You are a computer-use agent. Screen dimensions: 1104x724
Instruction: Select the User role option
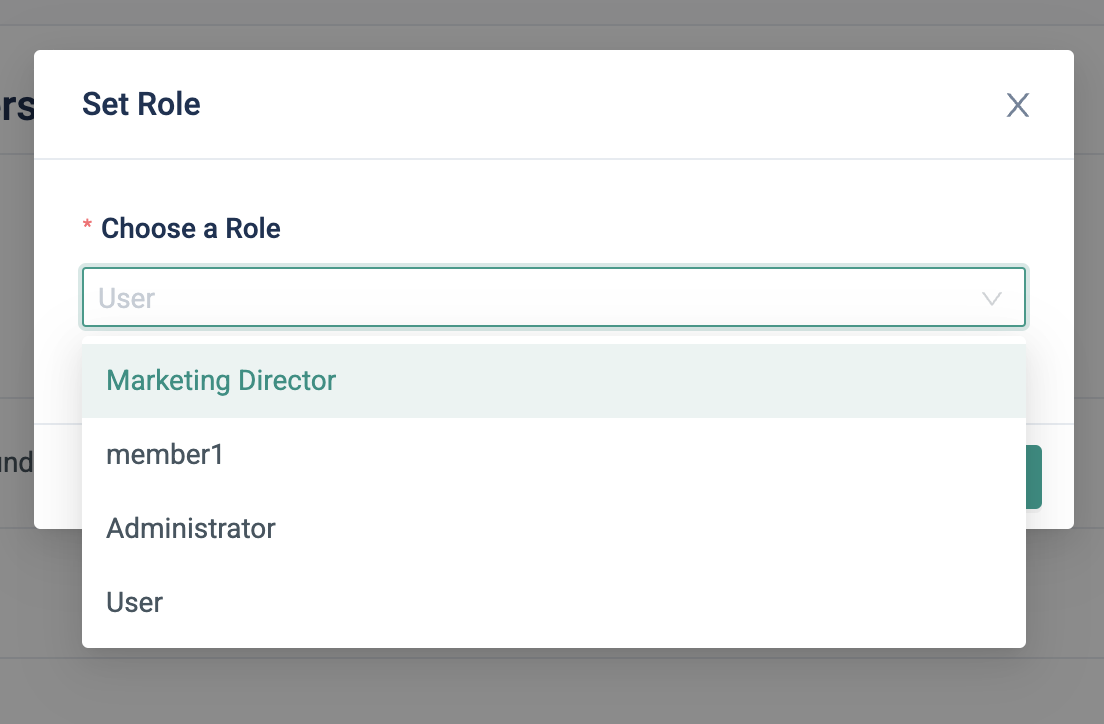click(135, 602)
